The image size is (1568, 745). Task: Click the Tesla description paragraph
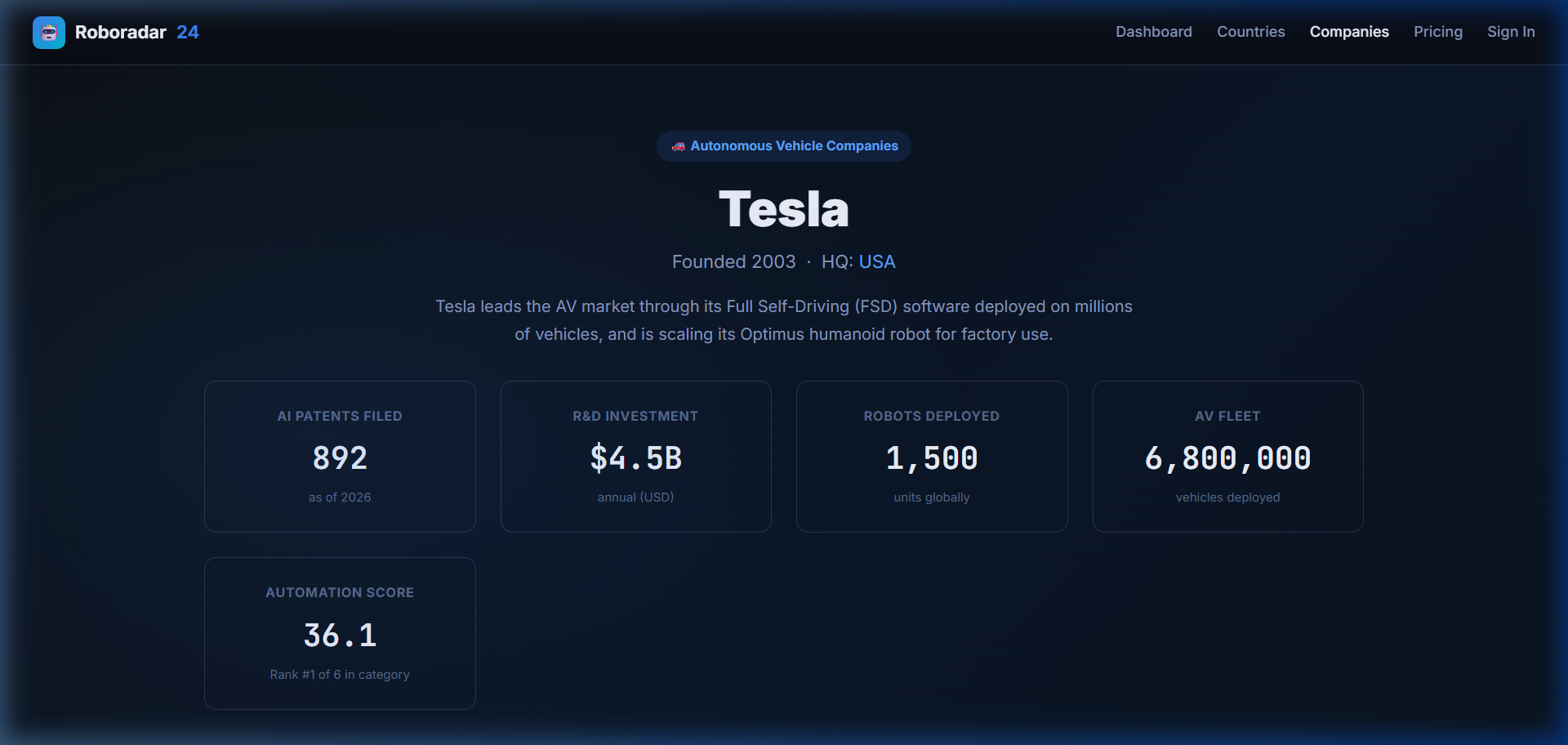pyautogui.click(x=783, y=320)
